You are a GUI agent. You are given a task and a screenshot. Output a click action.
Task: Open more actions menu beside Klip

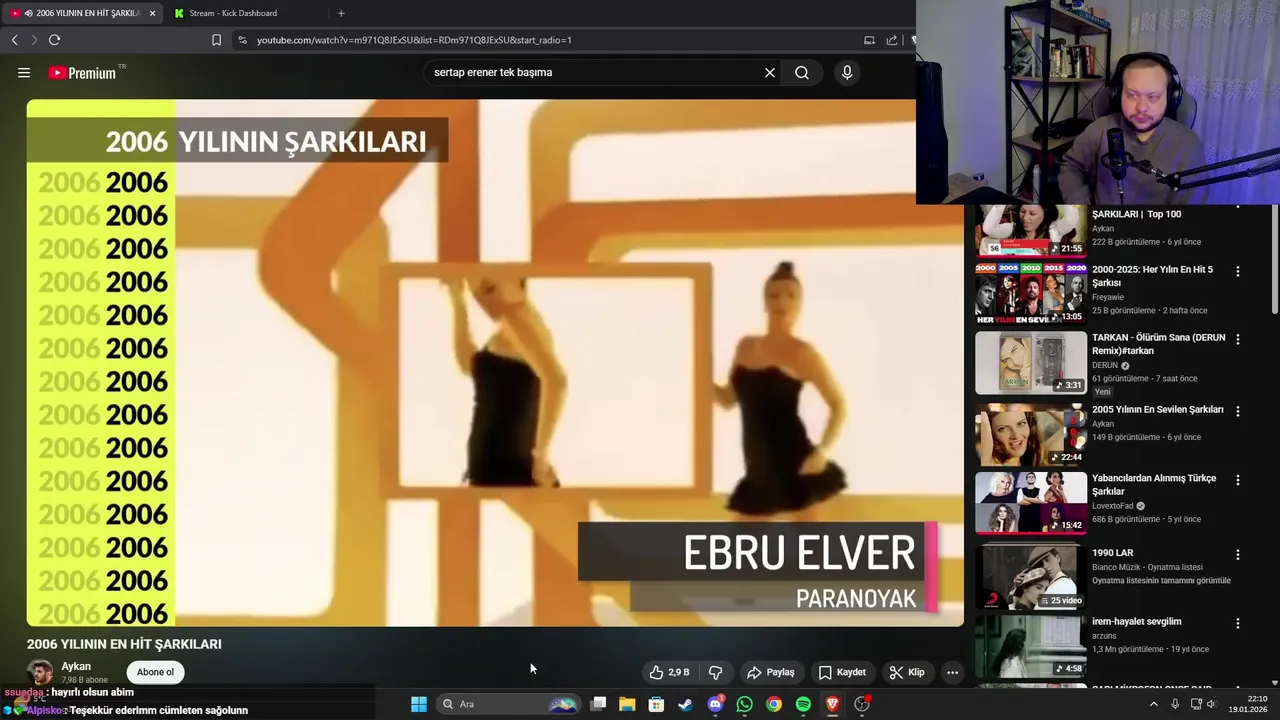coord(952,672)
